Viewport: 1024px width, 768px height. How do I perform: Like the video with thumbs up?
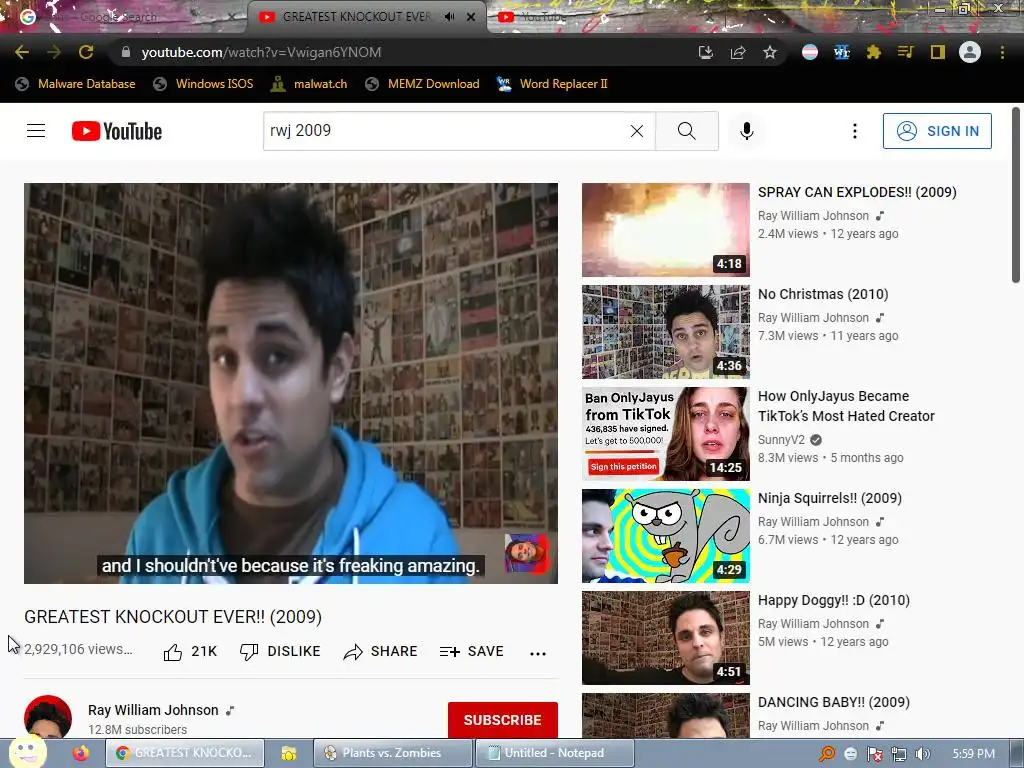pos(189,652)
